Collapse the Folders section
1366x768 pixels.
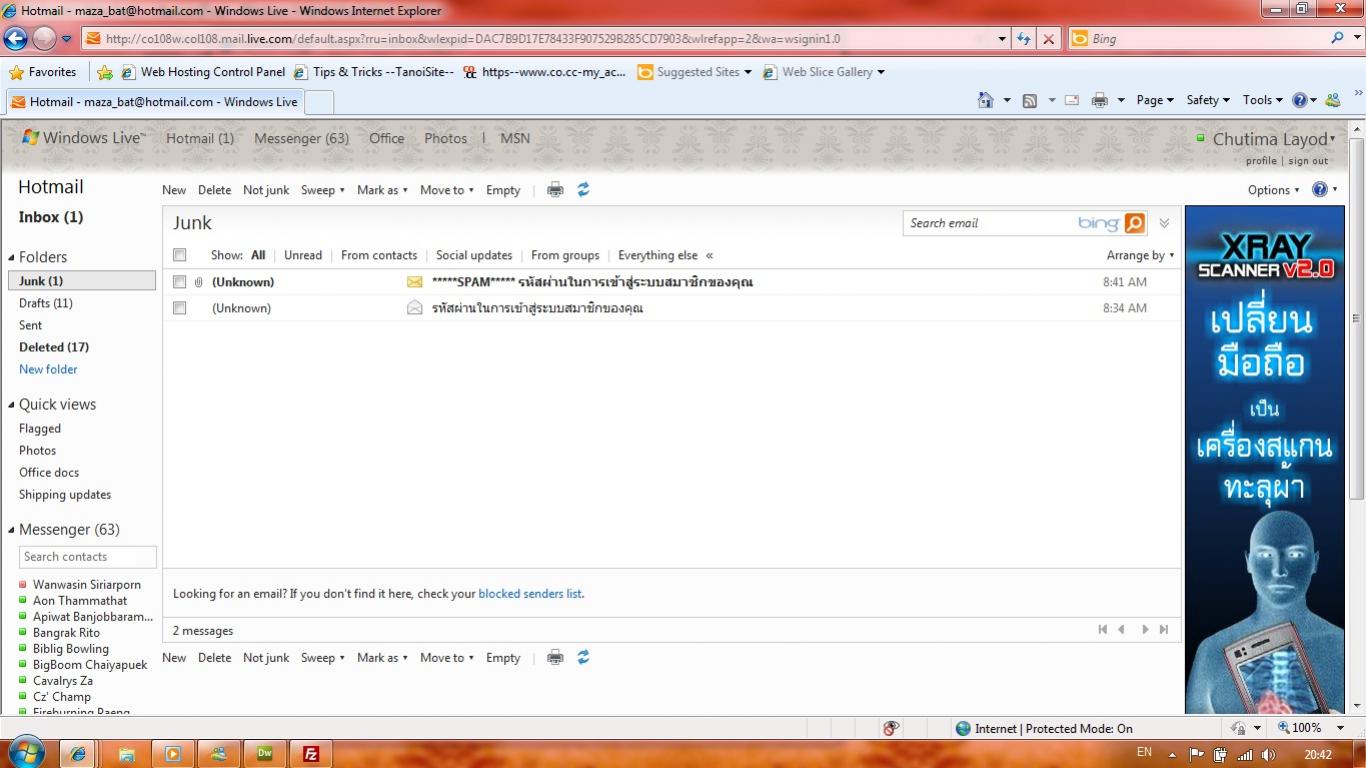pyautogui.click(x=12, y=257)
